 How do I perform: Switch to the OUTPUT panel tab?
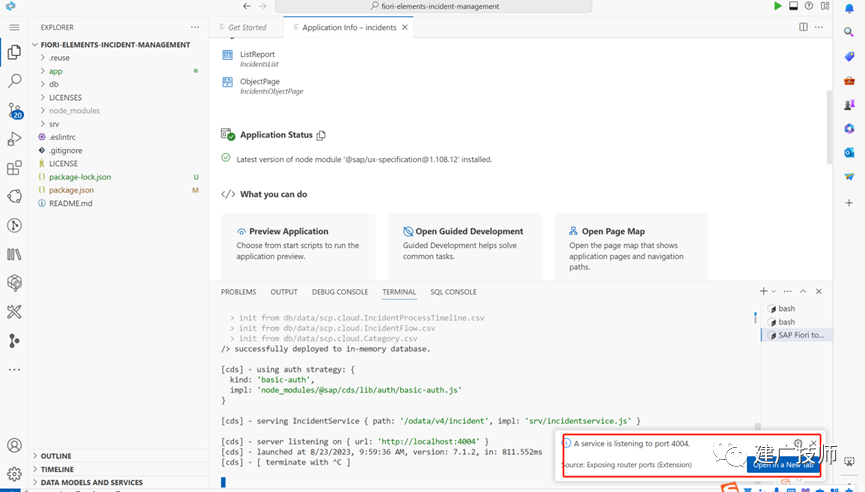(x=284, y=292)
